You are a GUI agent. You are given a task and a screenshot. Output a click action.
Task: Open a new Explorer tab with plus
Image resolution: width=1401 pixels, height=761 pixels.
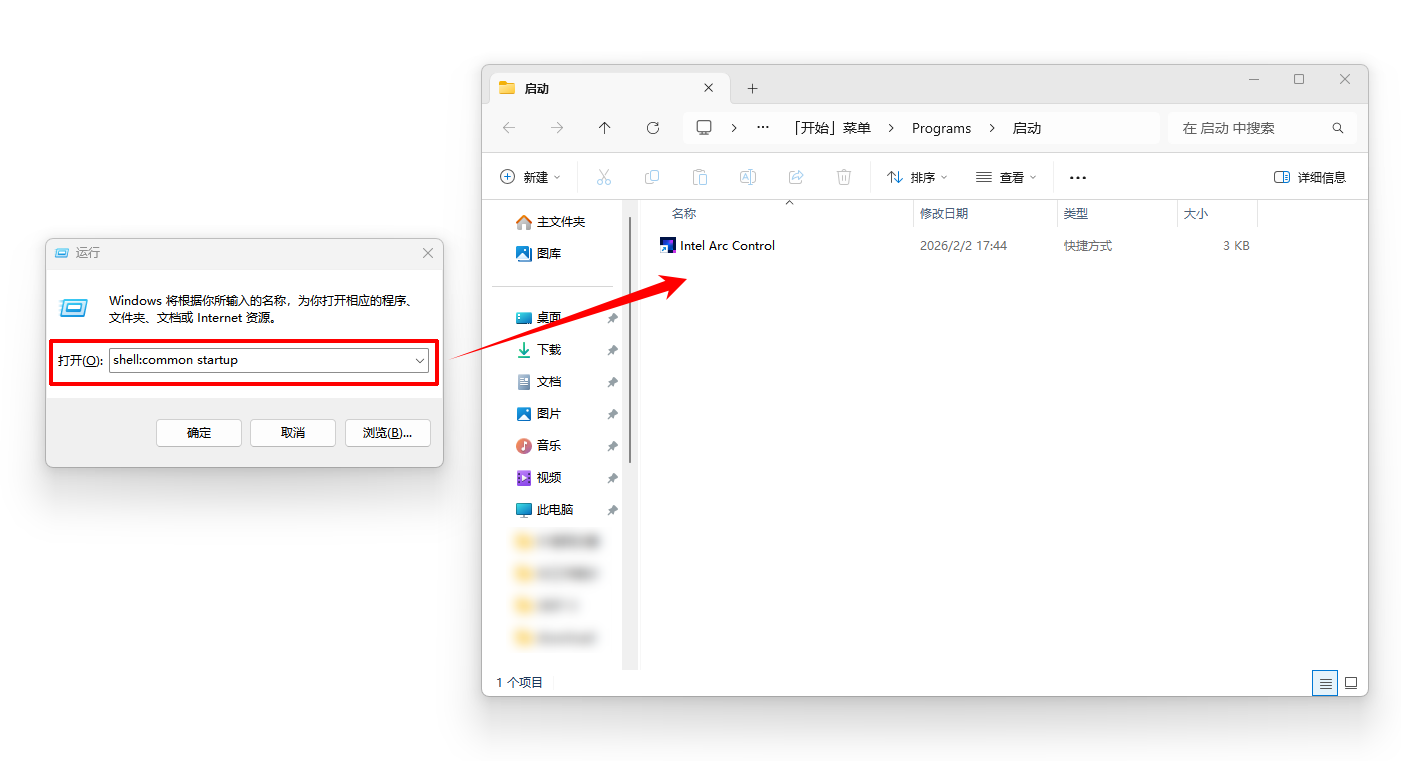pos(753,88)
